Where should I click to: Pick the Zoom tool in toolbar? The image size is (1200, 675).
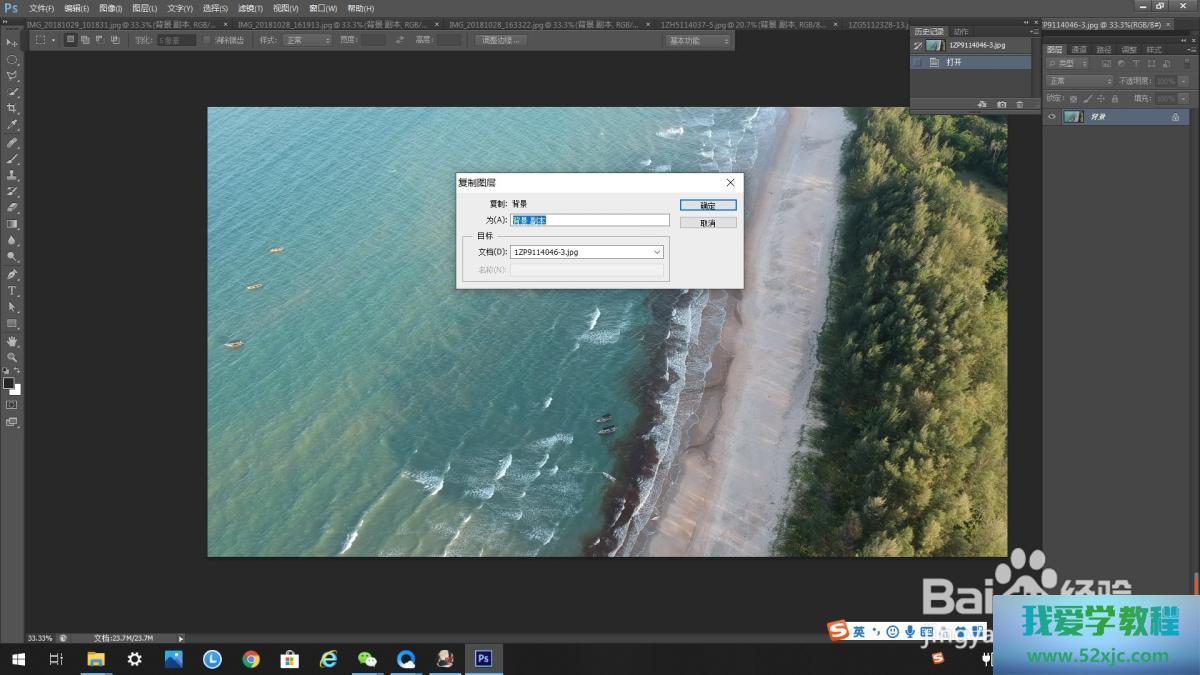click(x=12, y=357)
